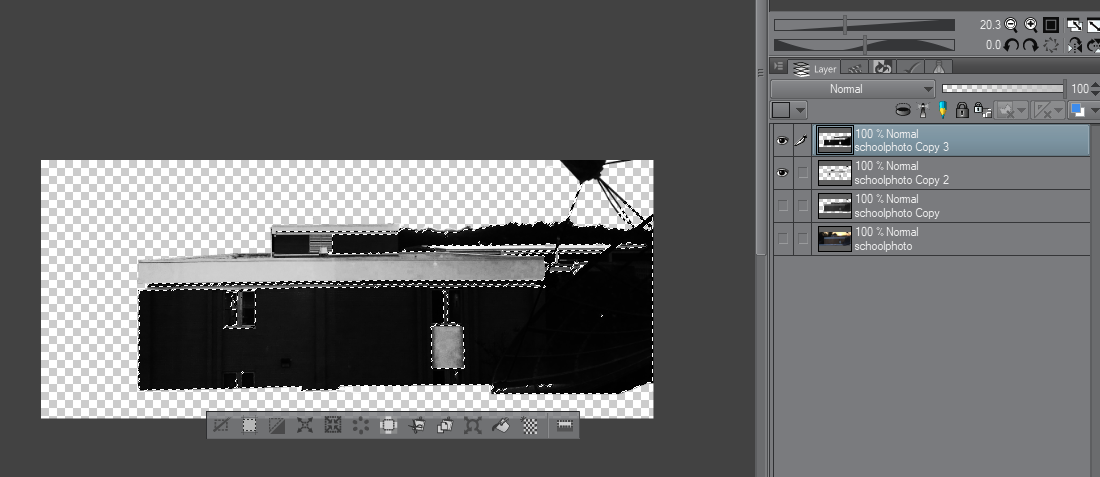Click the navigator zoom slider
Screen dimensions: 1100x477
(864, 25)
